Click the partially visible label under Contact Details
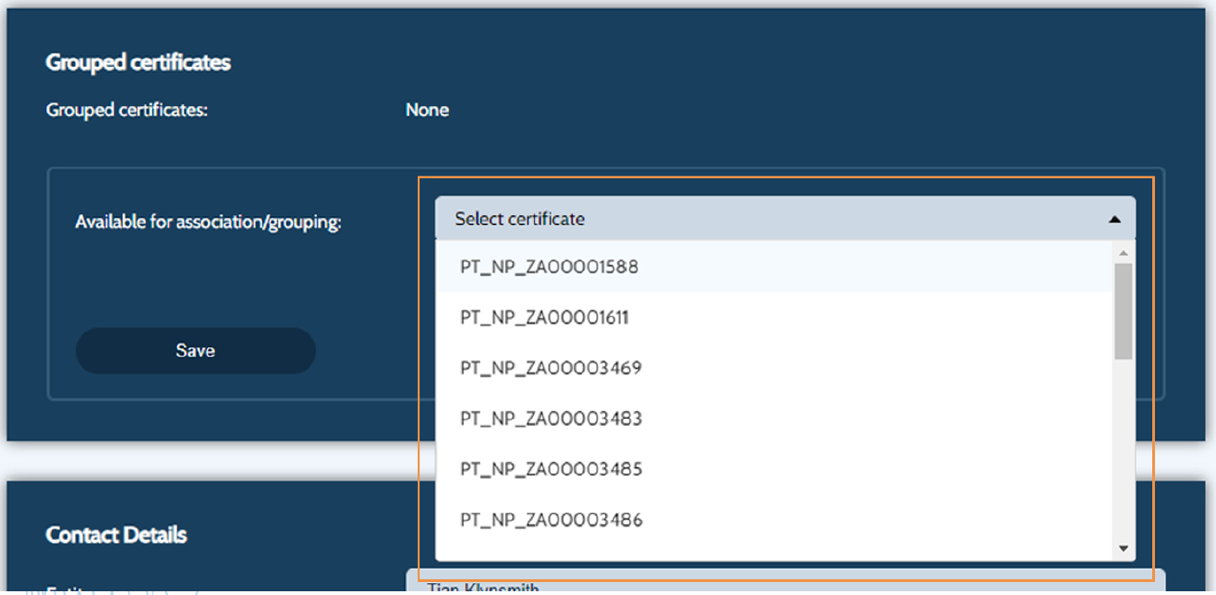 click(x=120, y=589)
